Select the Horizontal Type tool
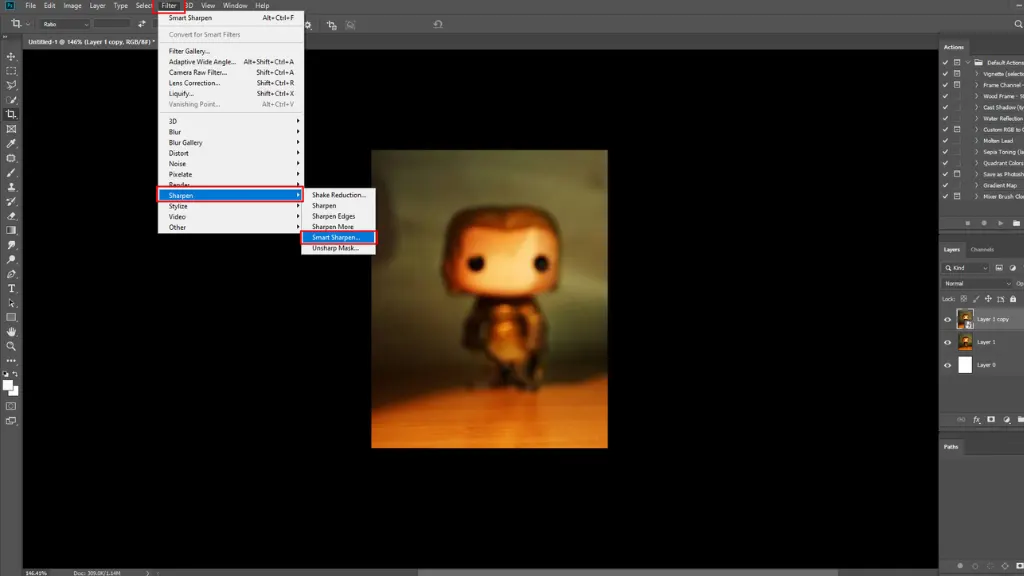Image resolution: width=1024 pixels, height=576 pixels. click(11, 289)
